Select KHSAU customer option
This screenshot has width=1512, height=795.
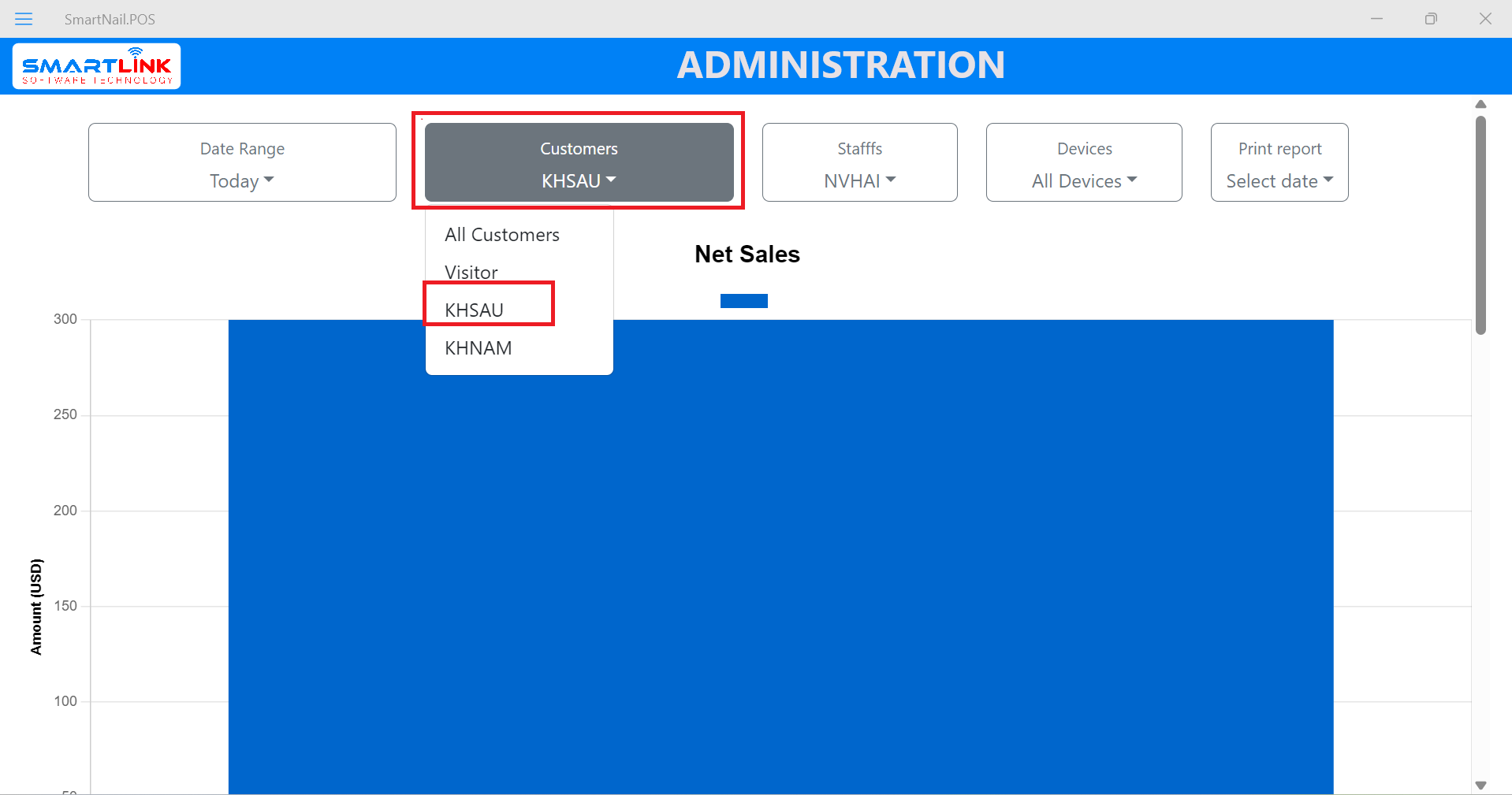(475, 310)
